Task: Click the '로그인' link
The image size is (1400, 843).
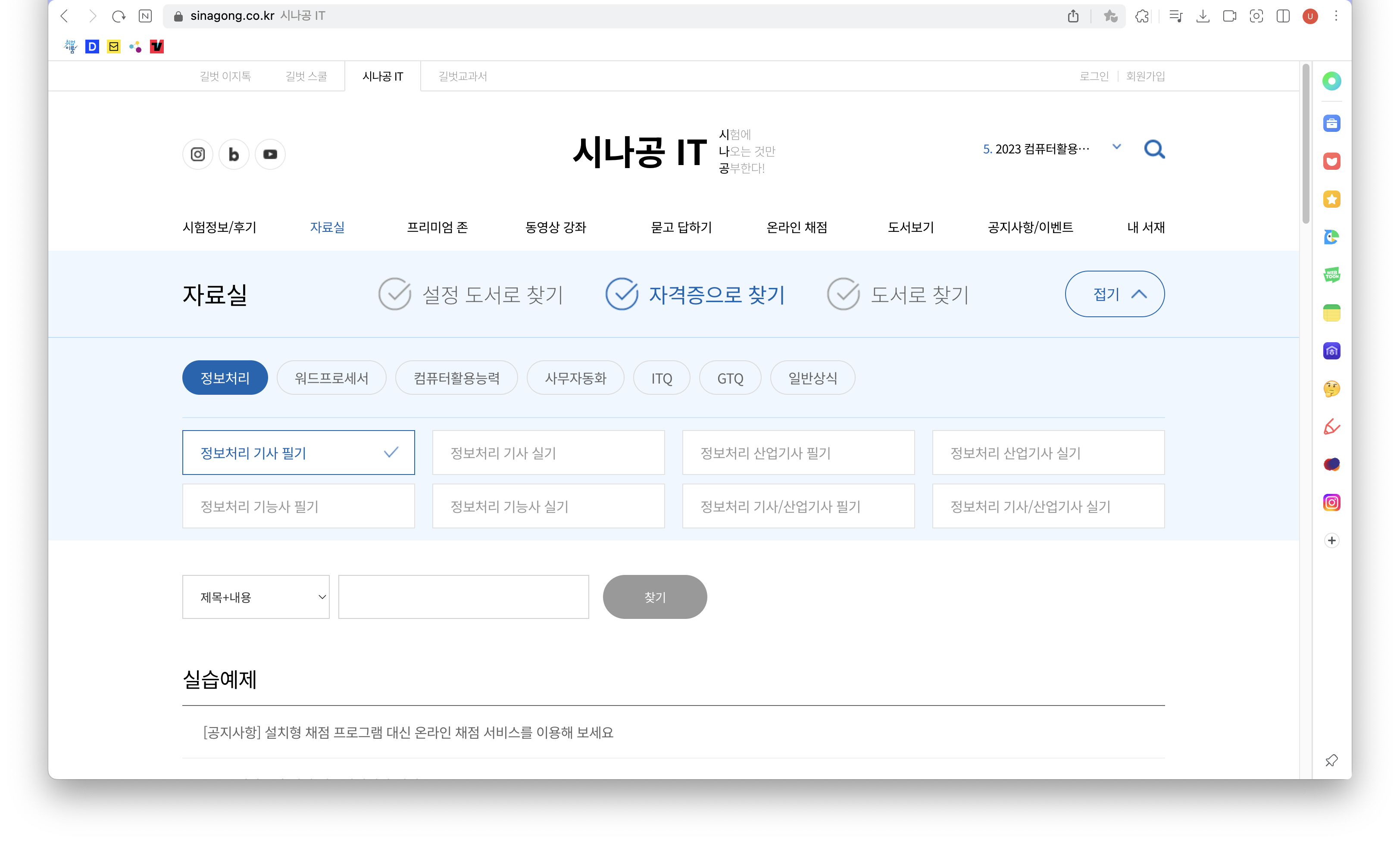Action: point(1093,76)
